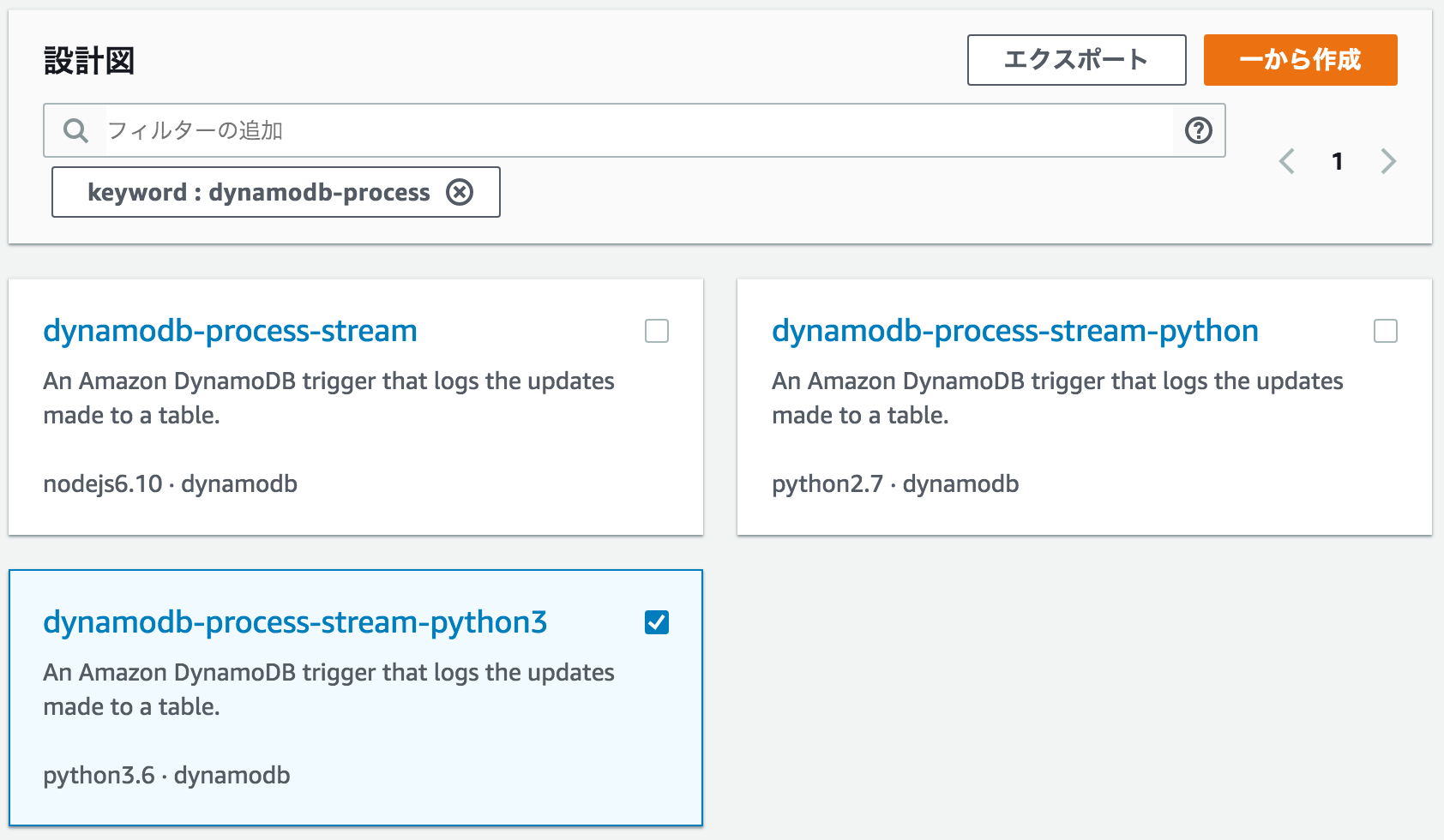Viewport: 1444px width, 840px height.
Task: Open the filter help question mark icon
Action: coord(1198,130)
